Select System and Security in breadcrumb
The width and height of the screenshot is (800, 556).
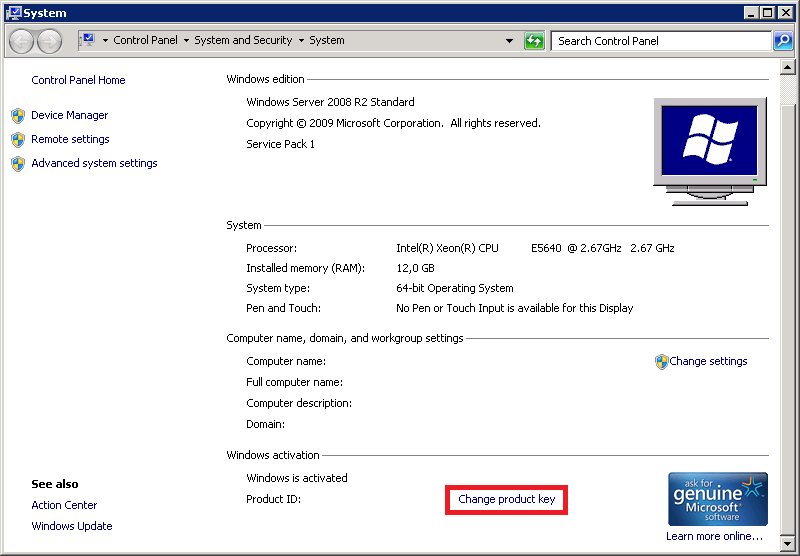pyautogui.click(x=243, y=40)
